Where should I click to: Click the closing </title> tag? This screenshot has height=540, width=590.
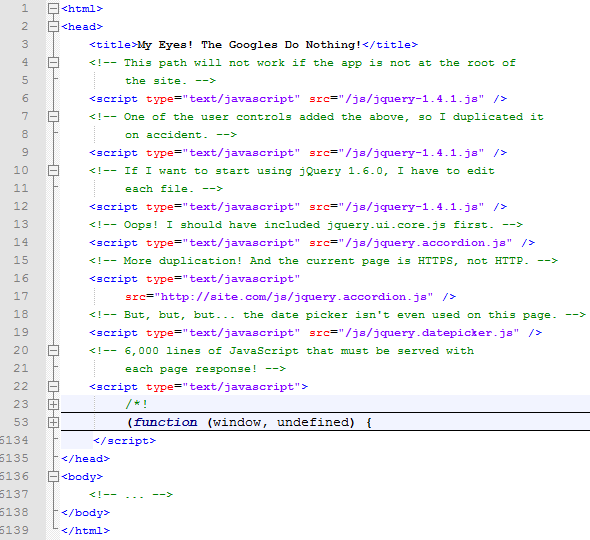coord(390,45)
